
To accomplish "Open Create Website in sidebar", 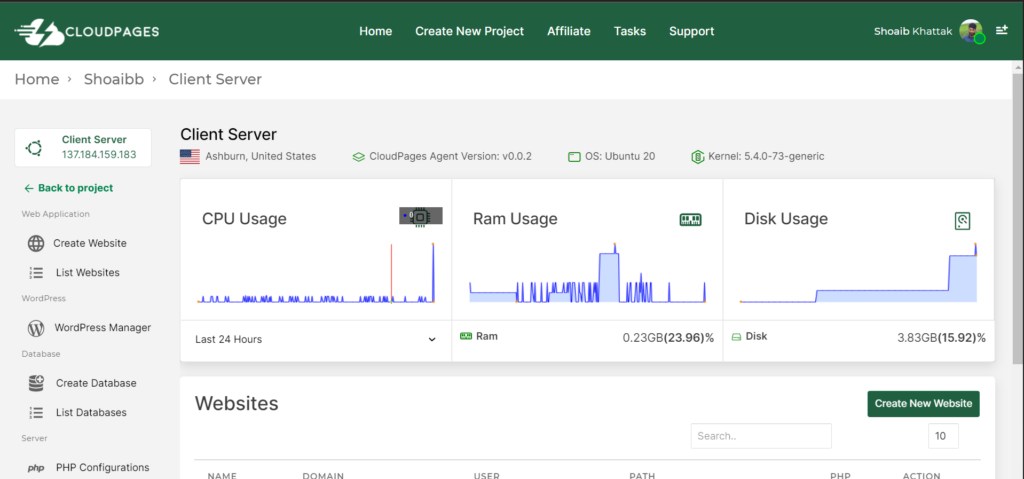I will [90, 243].
